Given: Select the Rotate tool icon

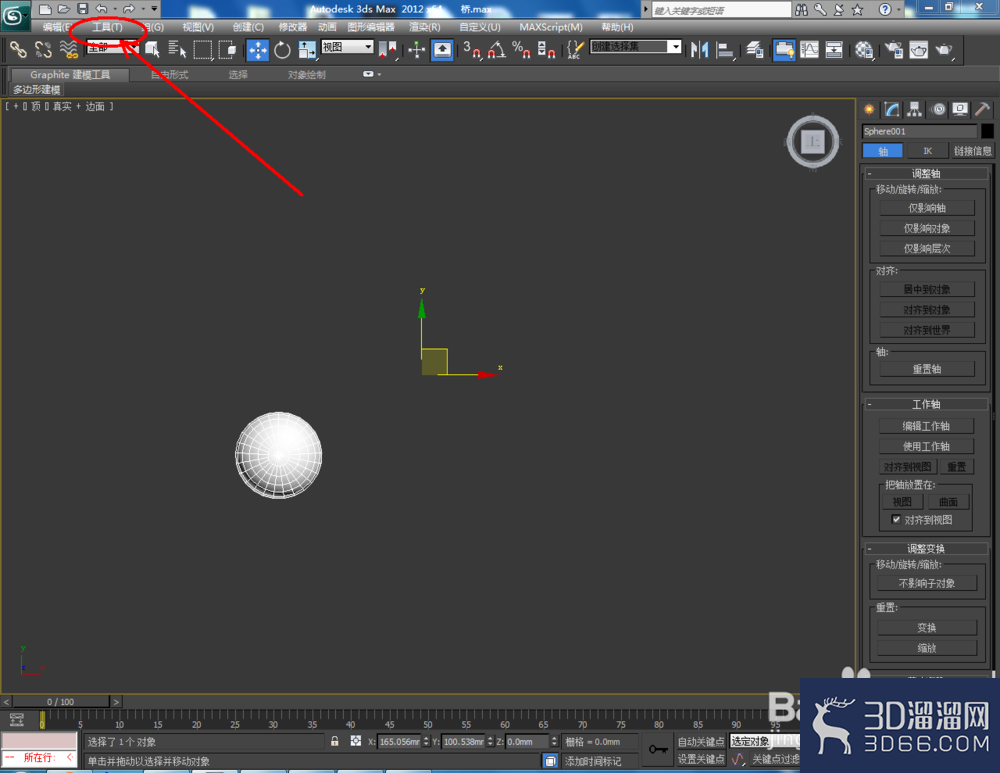Looking at the screenshot, I should point(282,50).
